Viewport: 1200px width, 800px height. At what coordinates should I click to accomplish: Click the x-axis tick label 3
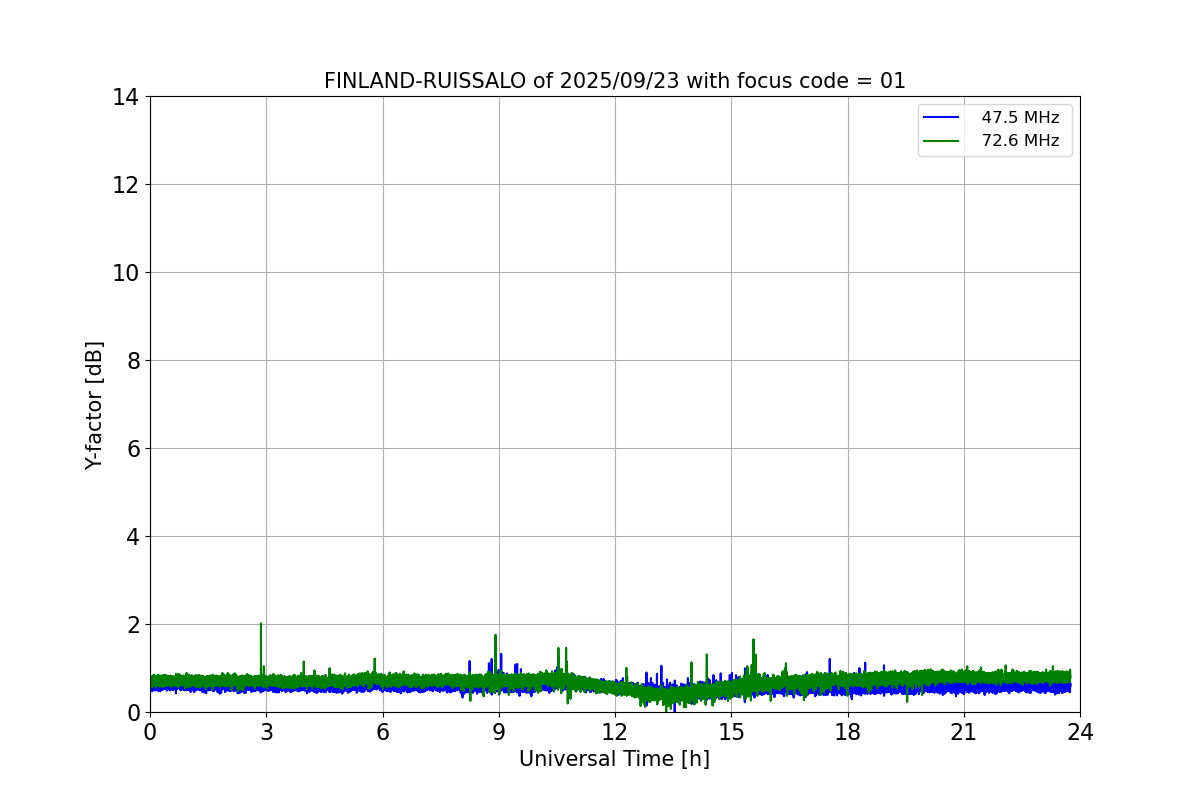point(266,732)
